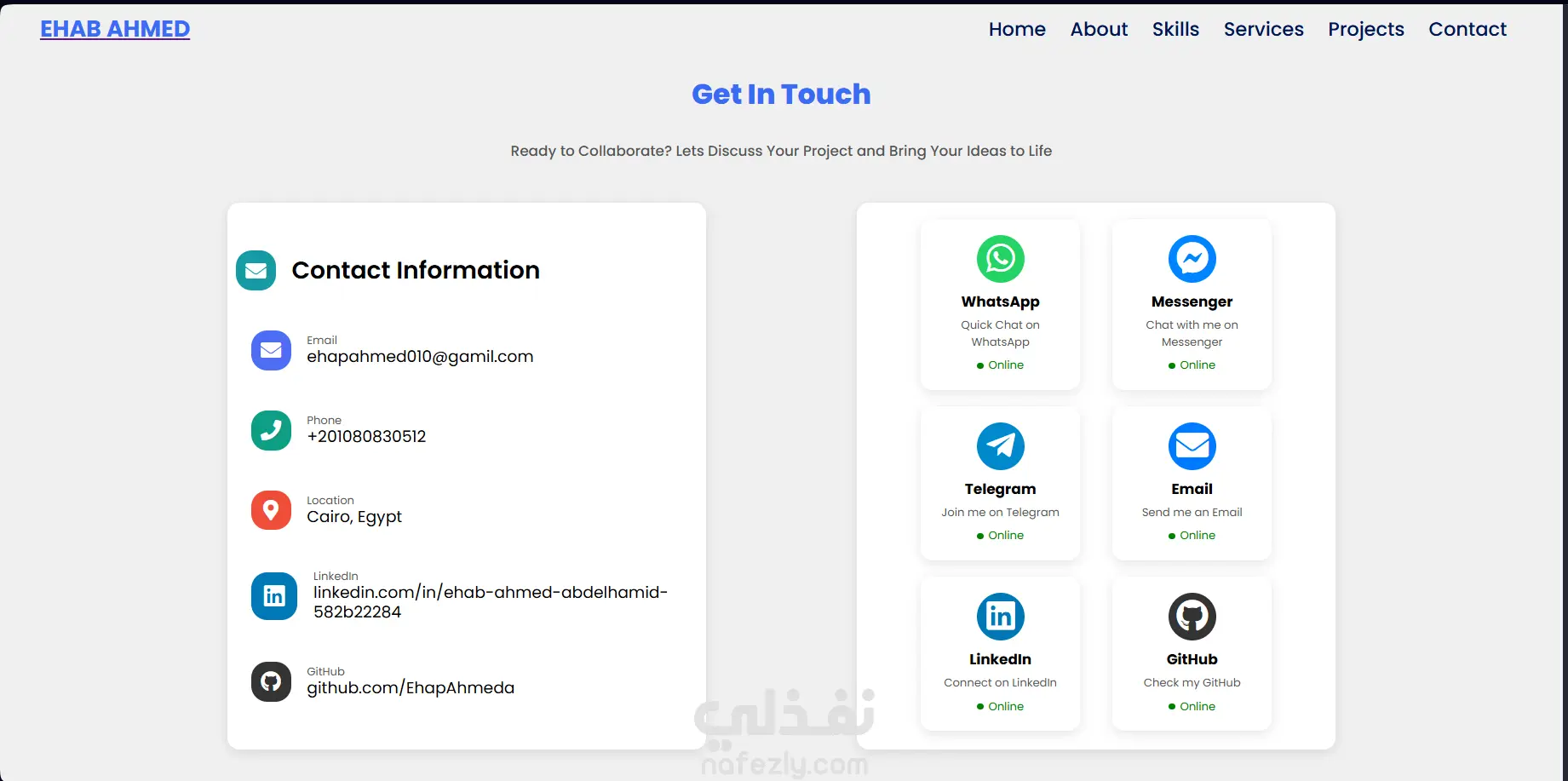Click the blue Email icon beside ehapahmed010@gamil.com
1568x781 pixels.
point(271,350)
